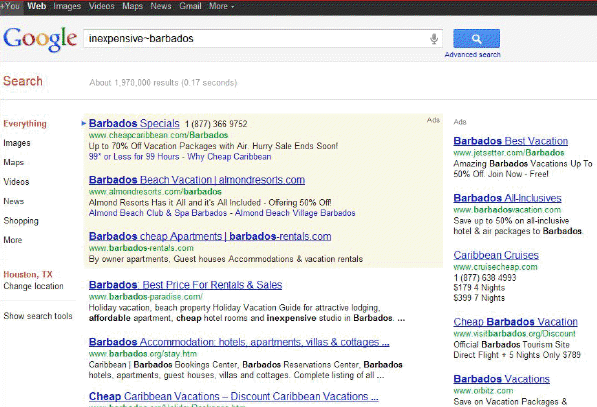Open 'Barbados: Best Price For Rentals & Sales' result

pos(185,285)
